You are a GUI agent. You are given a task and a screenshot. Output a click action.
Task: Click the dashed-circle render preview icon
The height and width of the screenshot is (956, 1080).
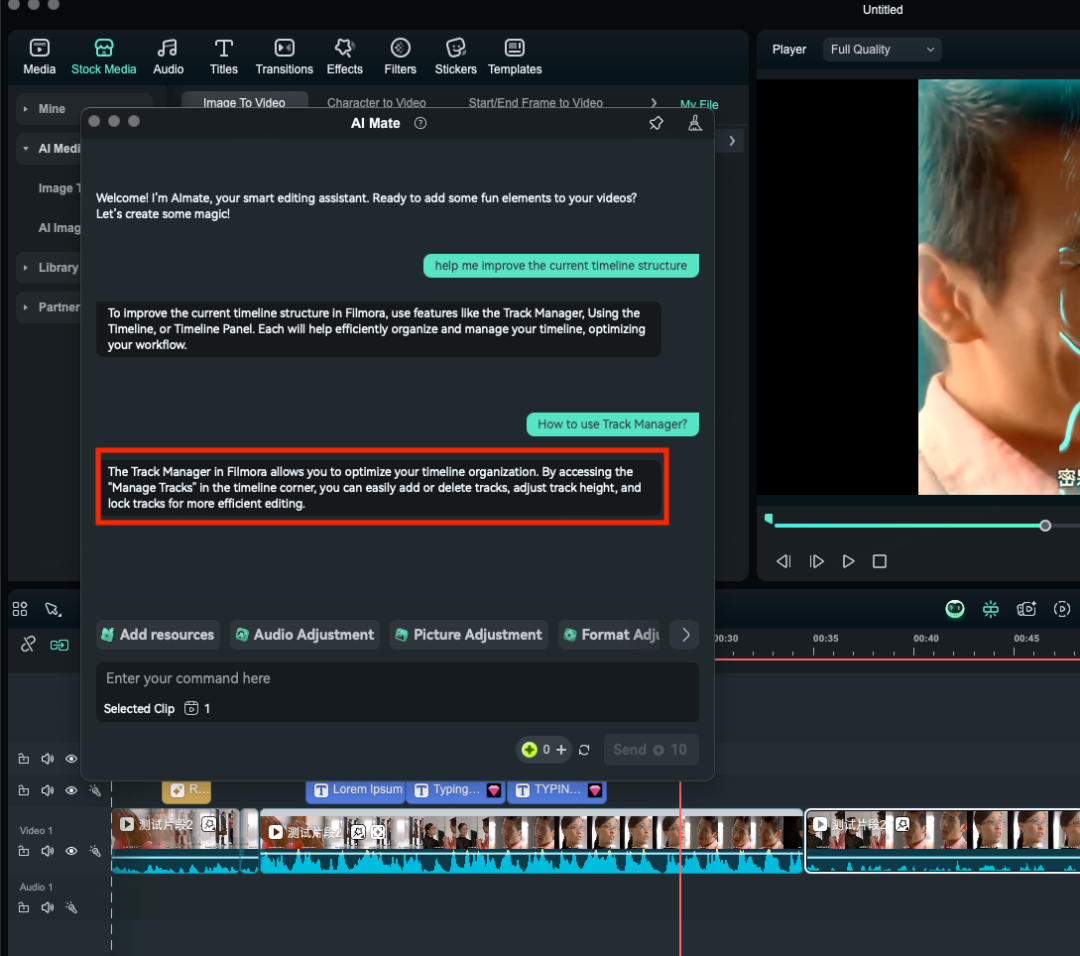1061,609
